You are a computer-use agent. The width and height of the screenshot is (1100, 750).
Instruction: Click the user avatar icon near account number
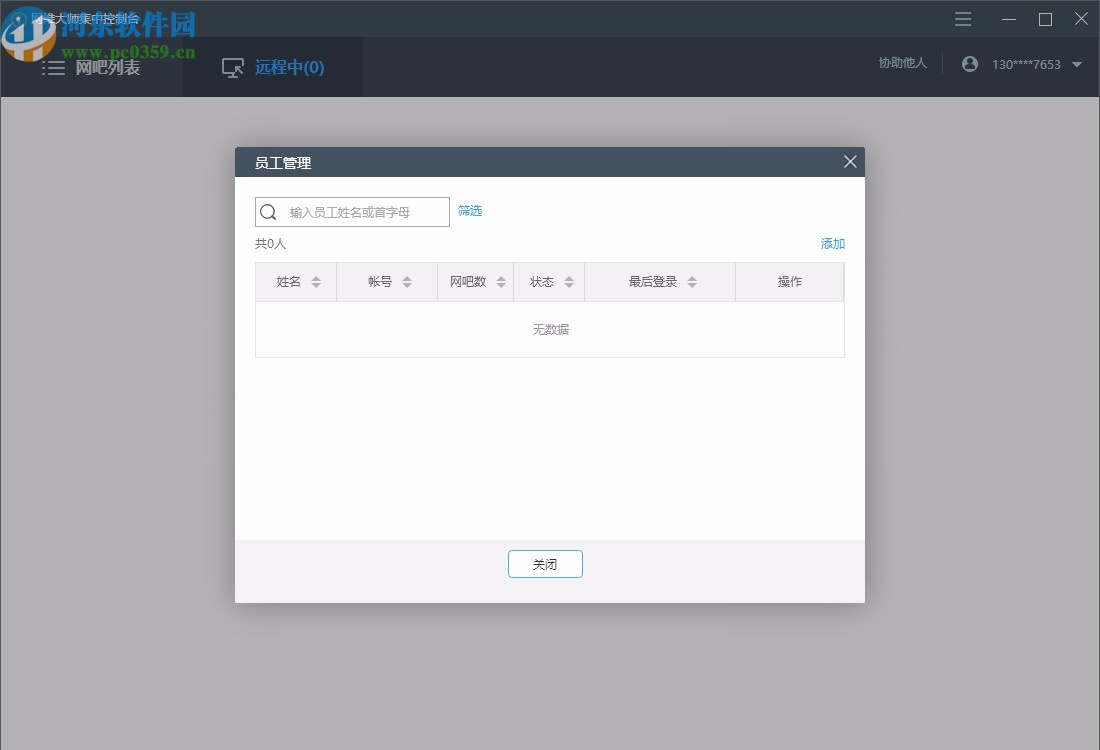coord(969,63)
